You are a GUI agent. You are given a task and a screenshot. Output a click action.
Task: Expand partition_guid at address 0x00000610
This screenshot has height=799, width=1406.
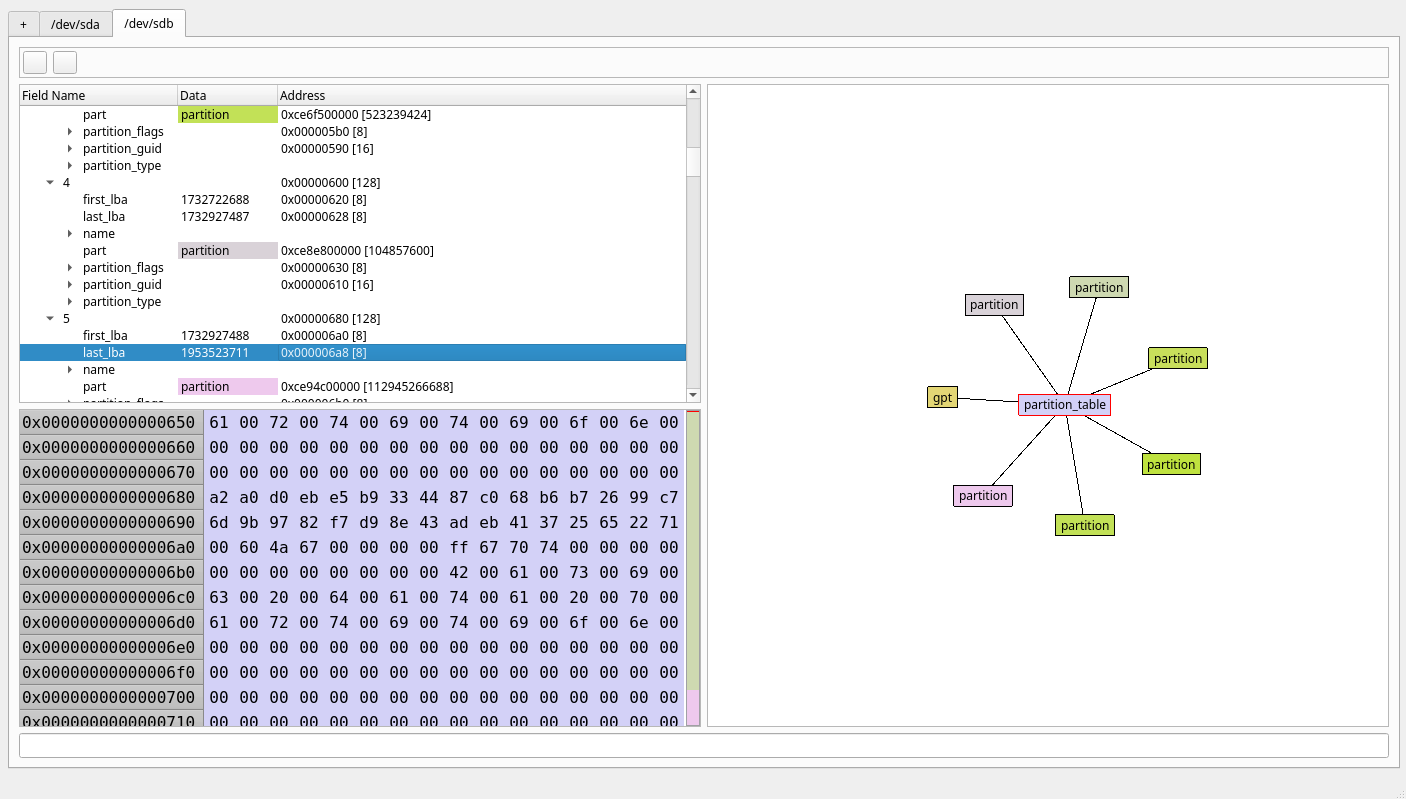coord(70,285)
